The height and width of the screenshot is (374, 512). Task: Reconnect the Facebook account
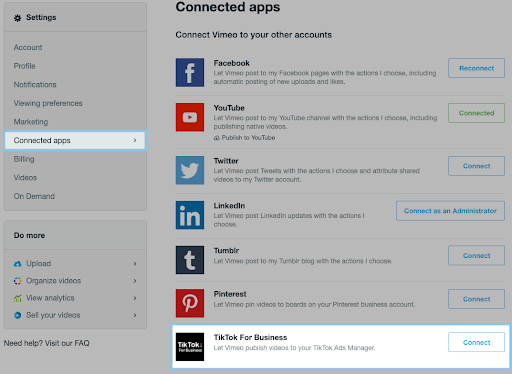(476, 68)
